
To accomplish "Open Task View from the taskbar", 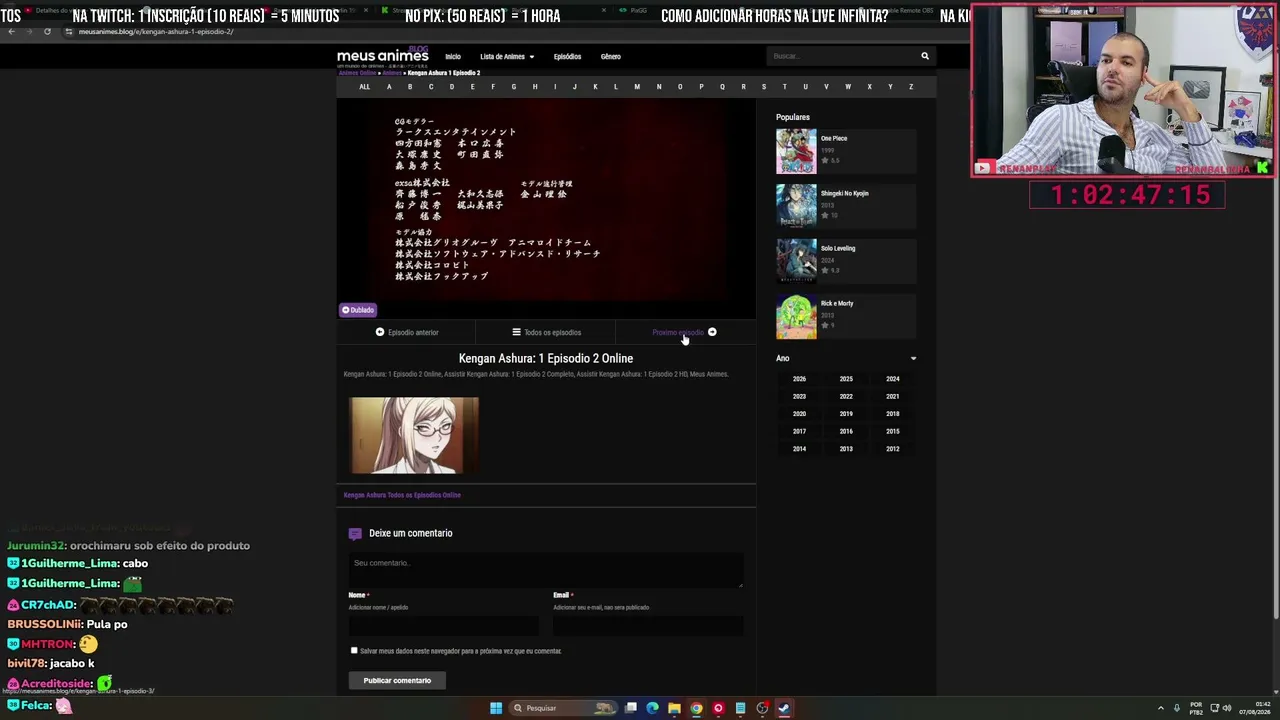I will click(631, 708).
